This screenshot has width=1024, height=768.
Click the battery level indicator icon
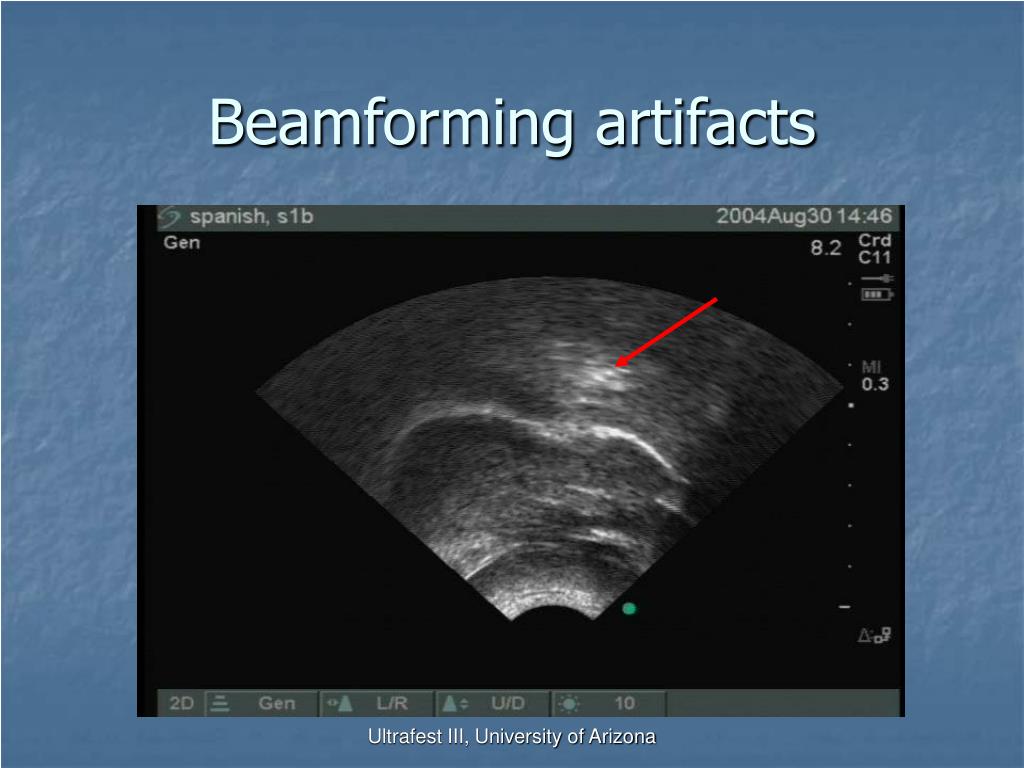(876, 295)
